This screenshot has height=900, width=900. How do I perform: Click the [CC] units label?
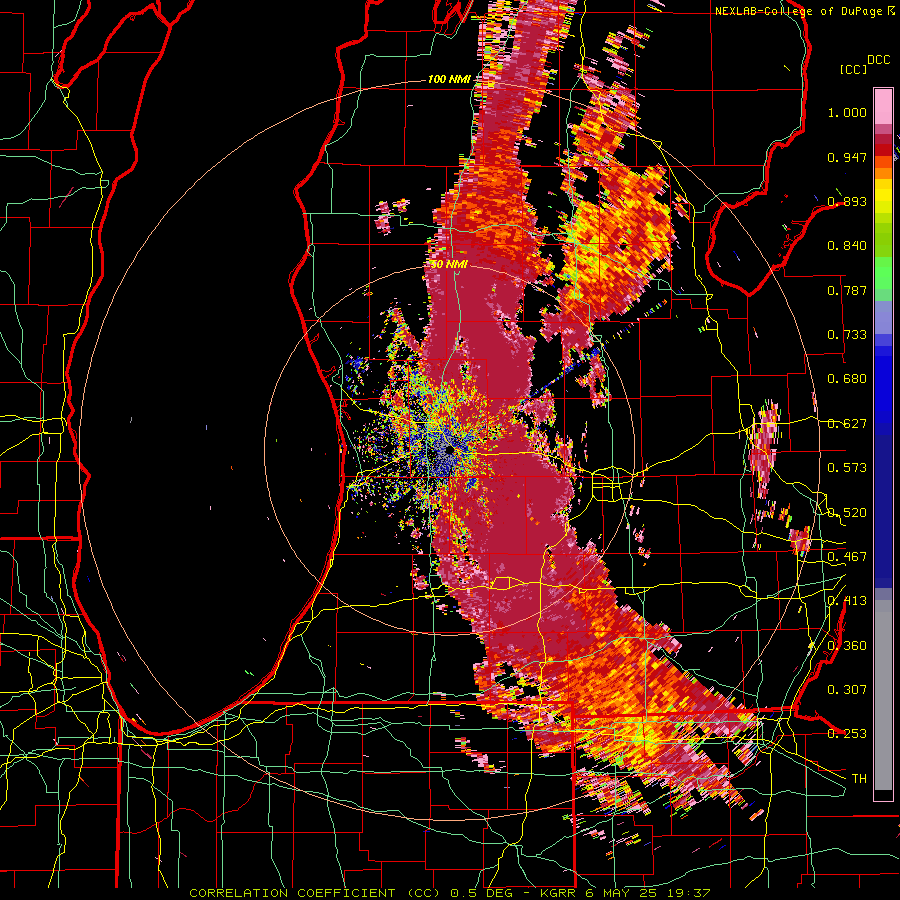[853, 69]
